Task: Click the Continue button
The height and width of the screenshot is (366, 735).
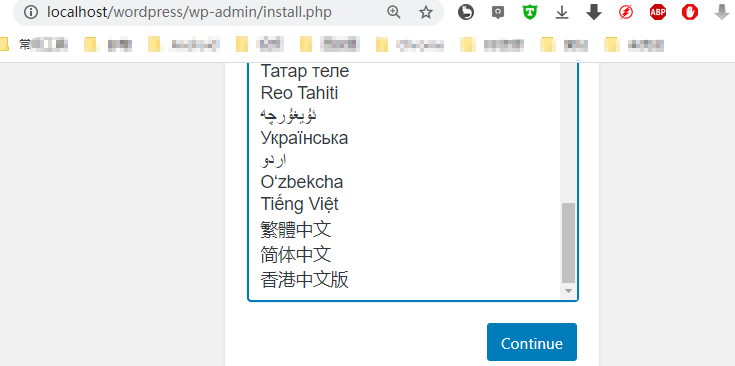Action: pos(532,342)
